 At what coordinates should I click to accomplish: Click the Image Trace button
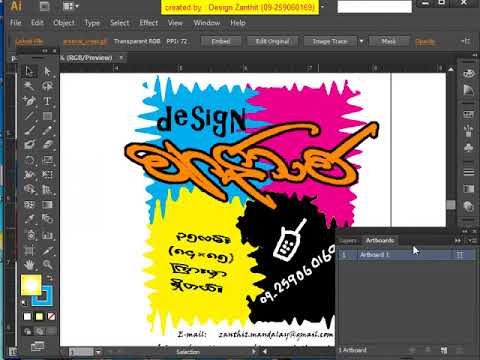pyautogui.click(x=330, y=41)
